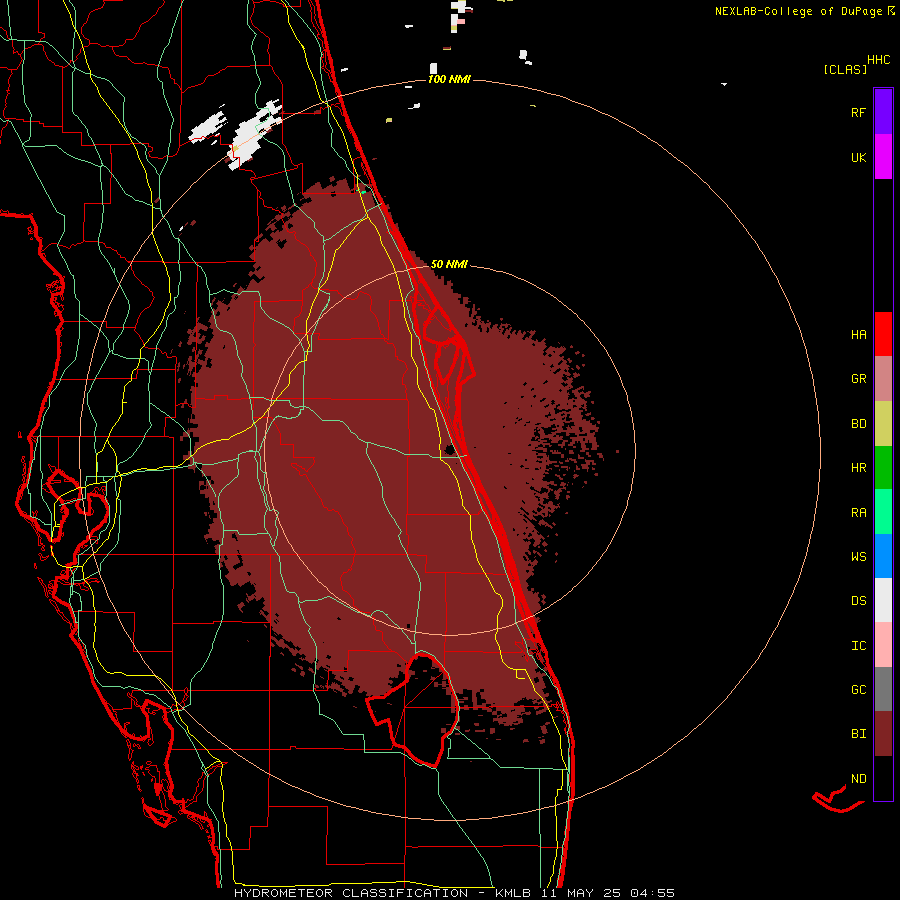Screen dimensions: 900x900
Task: Click the DS white legend swatch
Action: [x=883, y=600]
